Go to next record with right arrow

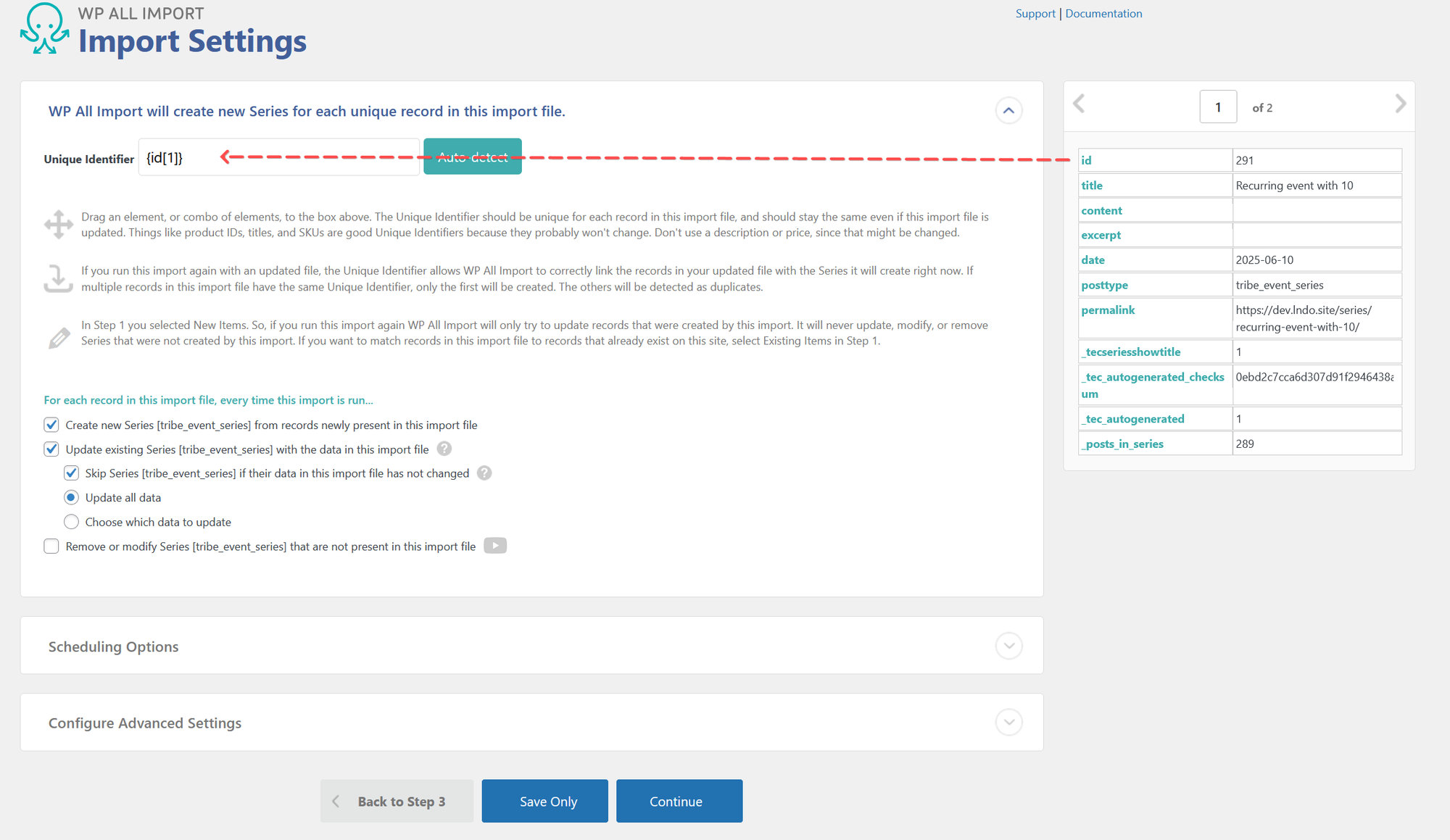click(x=1400, y=104)
